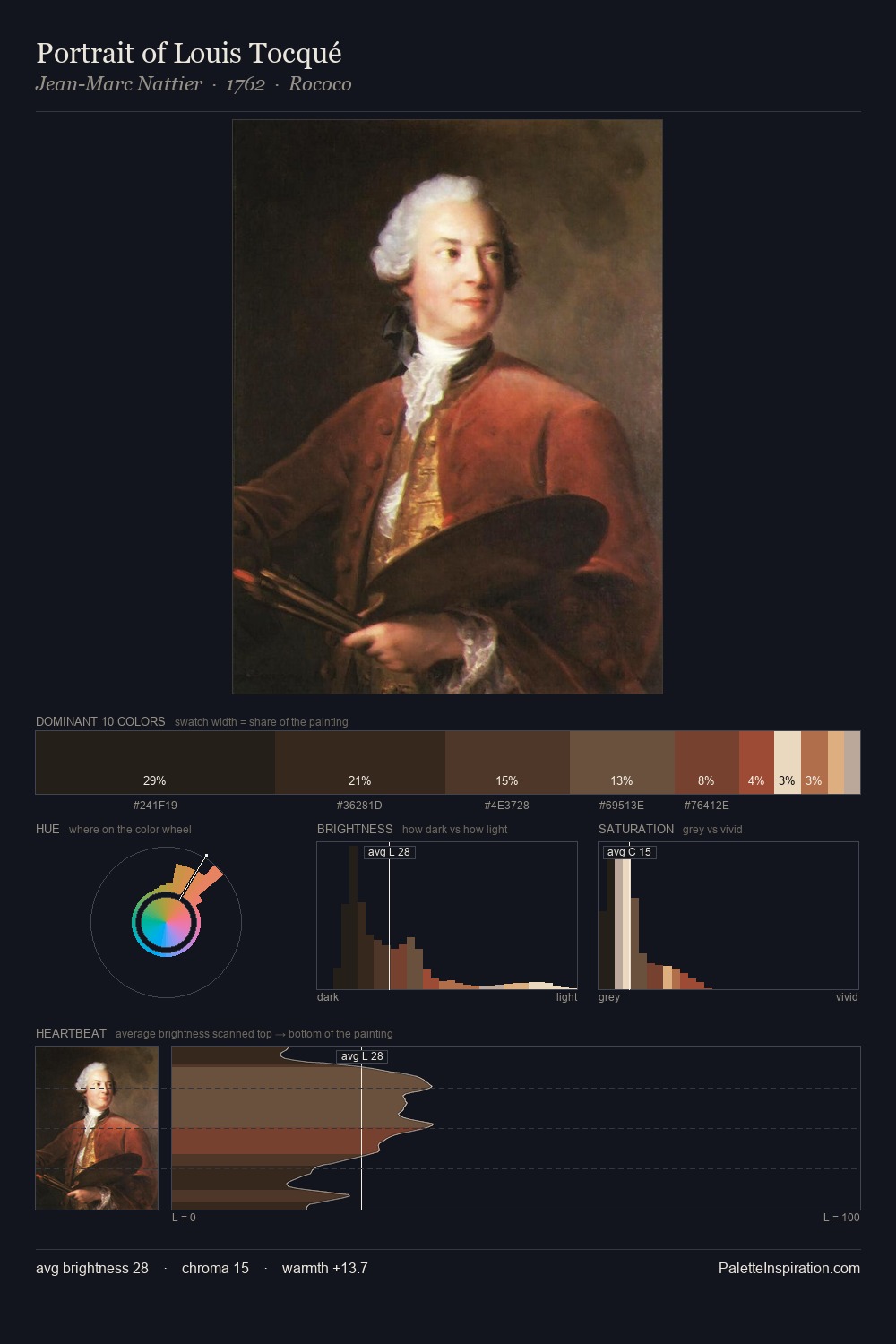This screenshot has height=1344, width=896.
Task: Click the title 'Portrait of Louis Tocqué'
Action: (189, 53)
